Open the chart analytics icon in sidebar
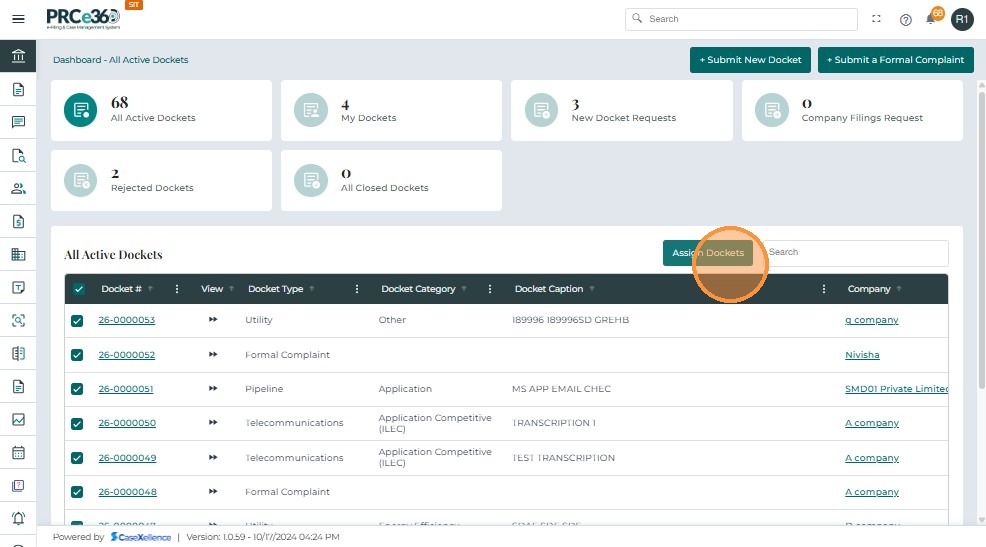Screen dimensions: 986x547 point(18,420)
